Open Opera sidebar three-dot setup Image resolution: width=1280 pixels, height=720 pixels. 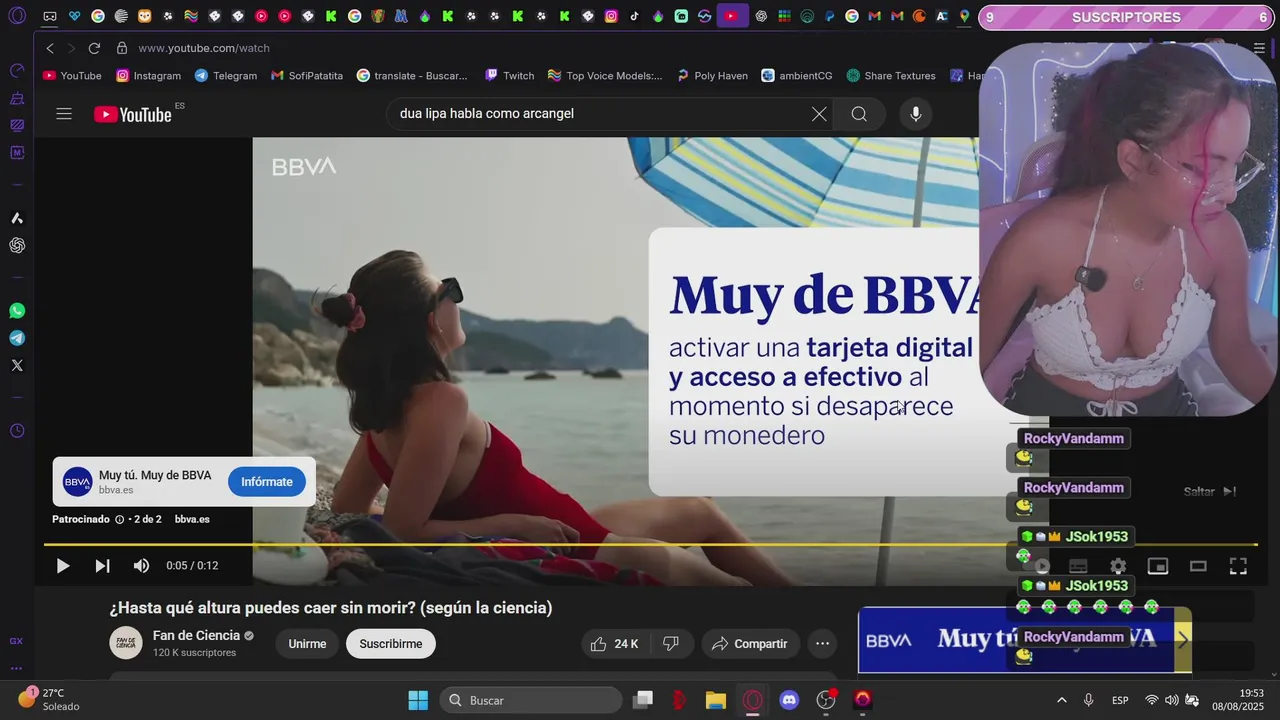click(17, 668)
